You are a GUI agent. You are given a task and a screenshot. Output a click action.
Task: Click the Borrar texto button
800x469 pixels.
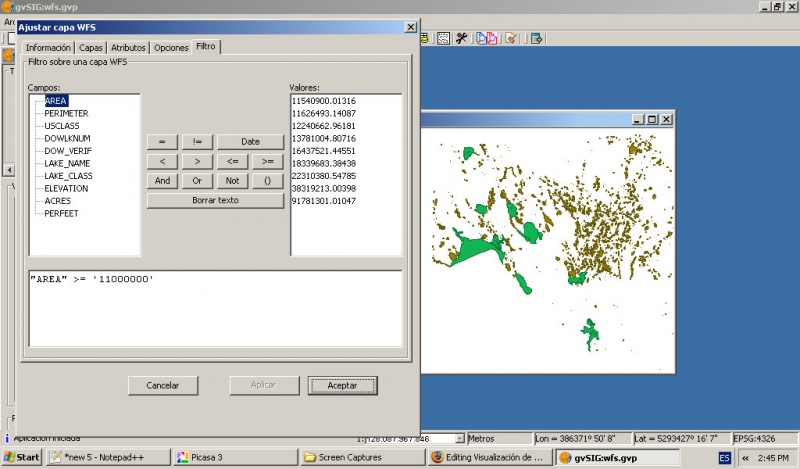pyautogui.click(x=215, y=200)
